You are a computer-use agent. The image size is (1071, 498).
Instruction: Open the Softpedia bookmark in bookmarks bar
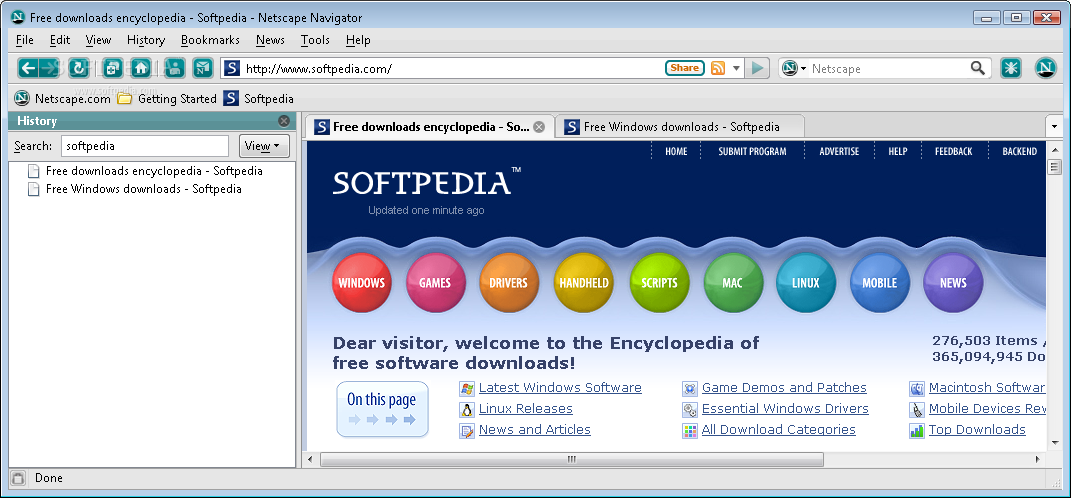259,98
